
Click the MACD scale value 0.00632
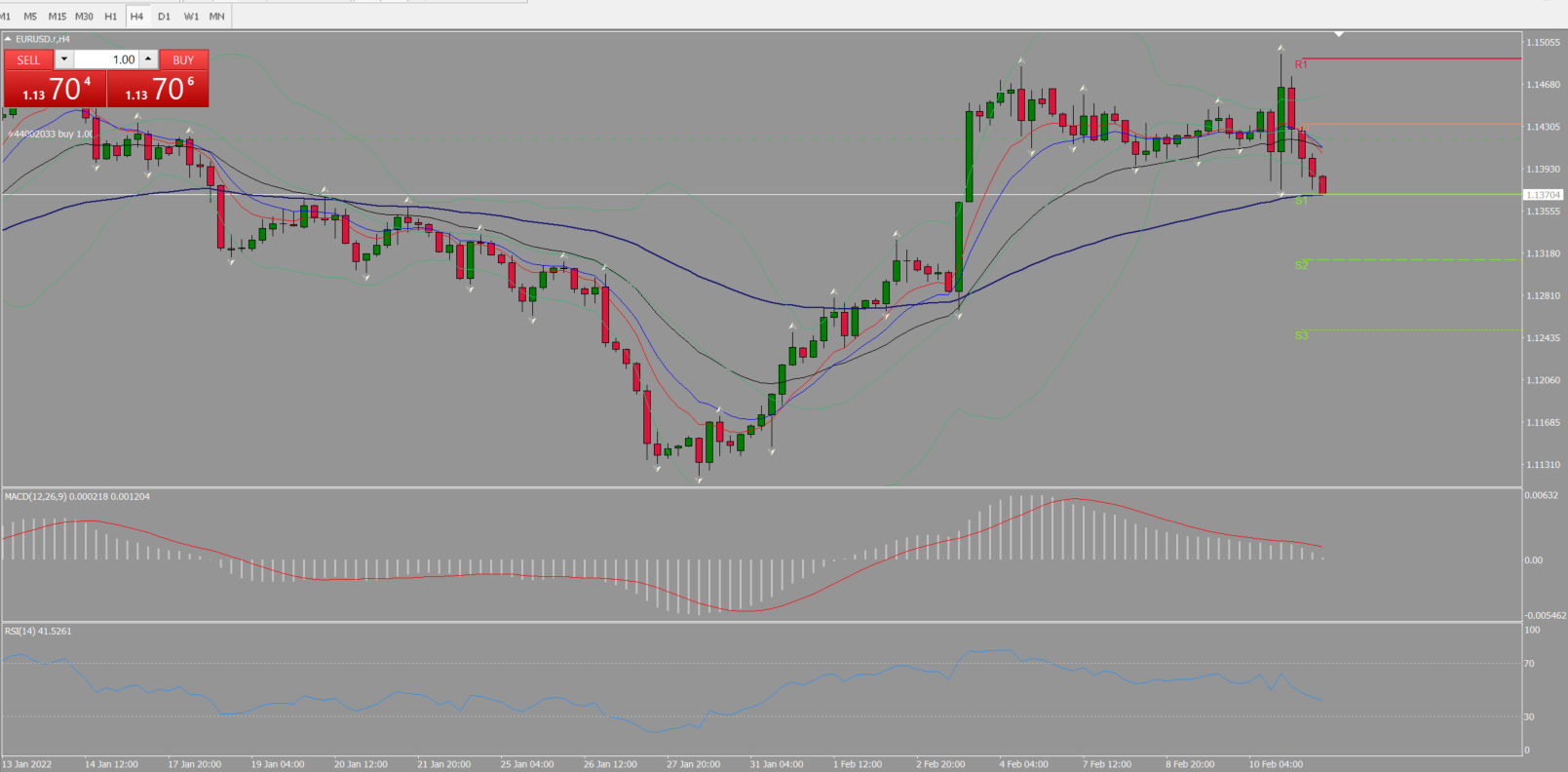[x=1541, y=496]
